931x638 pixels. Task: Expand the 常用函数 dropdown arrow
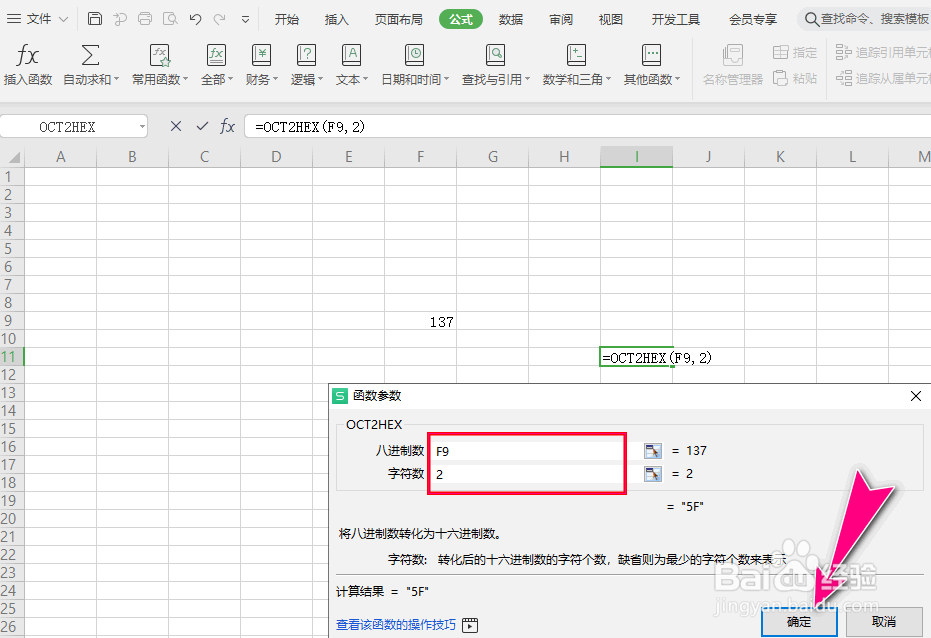point(185,79)
